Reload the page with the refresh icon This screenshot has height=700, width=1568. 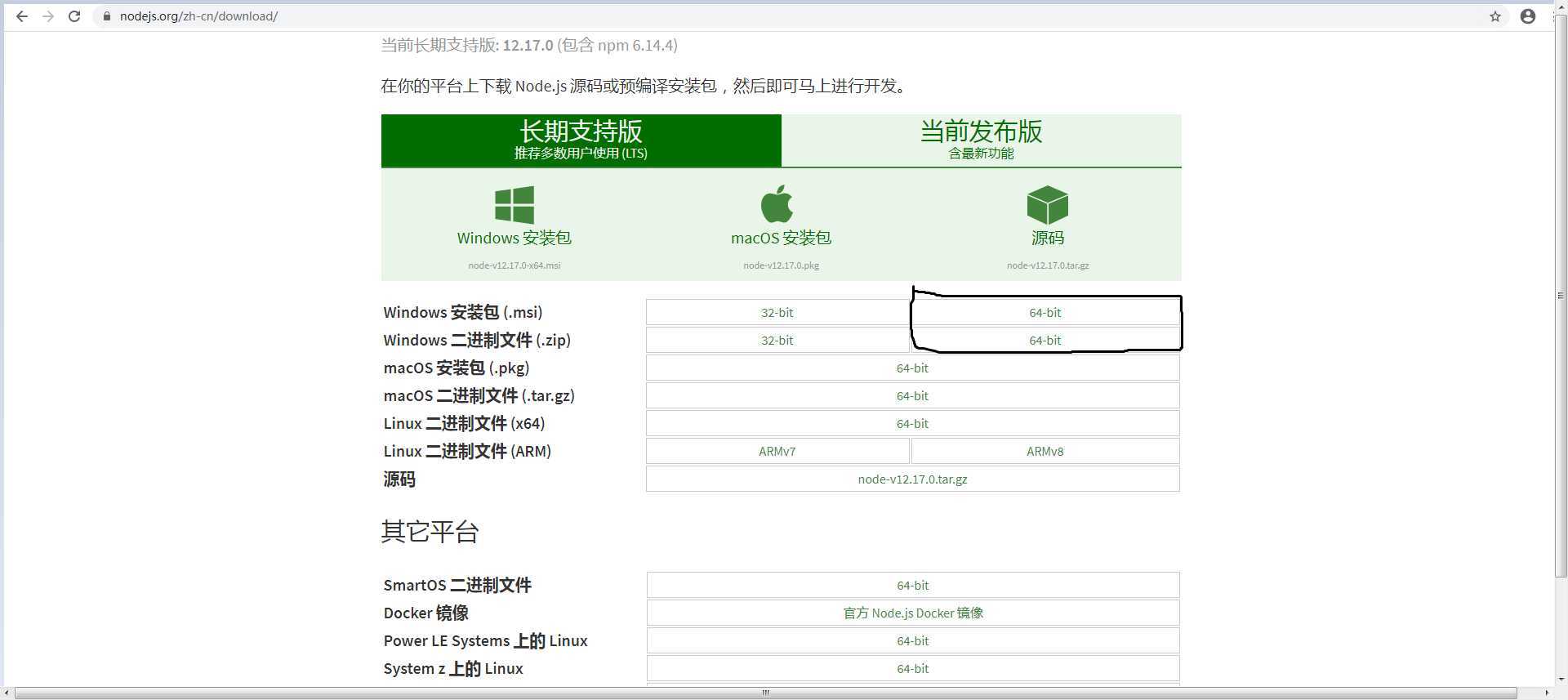coord(74,16)
